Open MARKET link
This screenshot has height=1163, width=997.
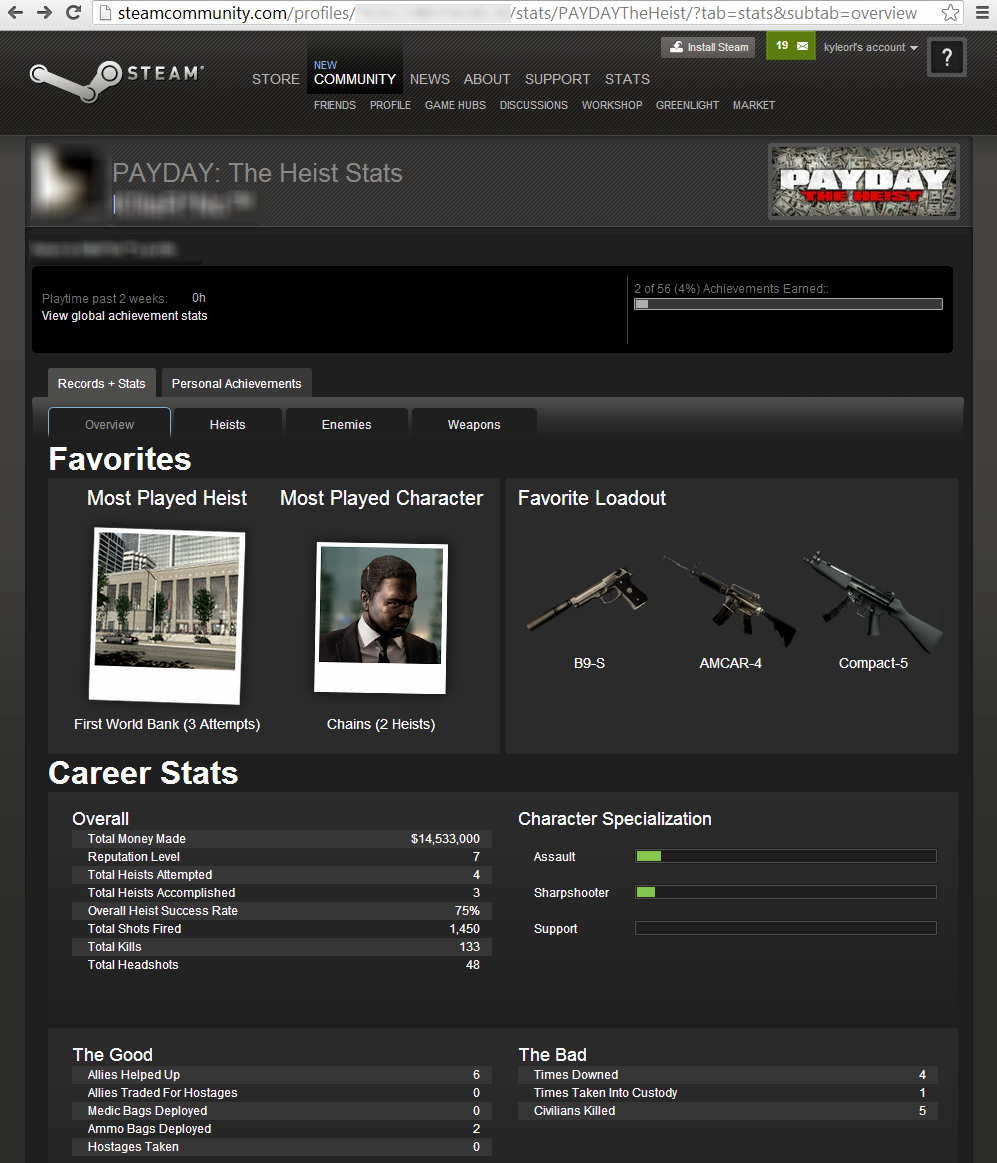[754, 105]
